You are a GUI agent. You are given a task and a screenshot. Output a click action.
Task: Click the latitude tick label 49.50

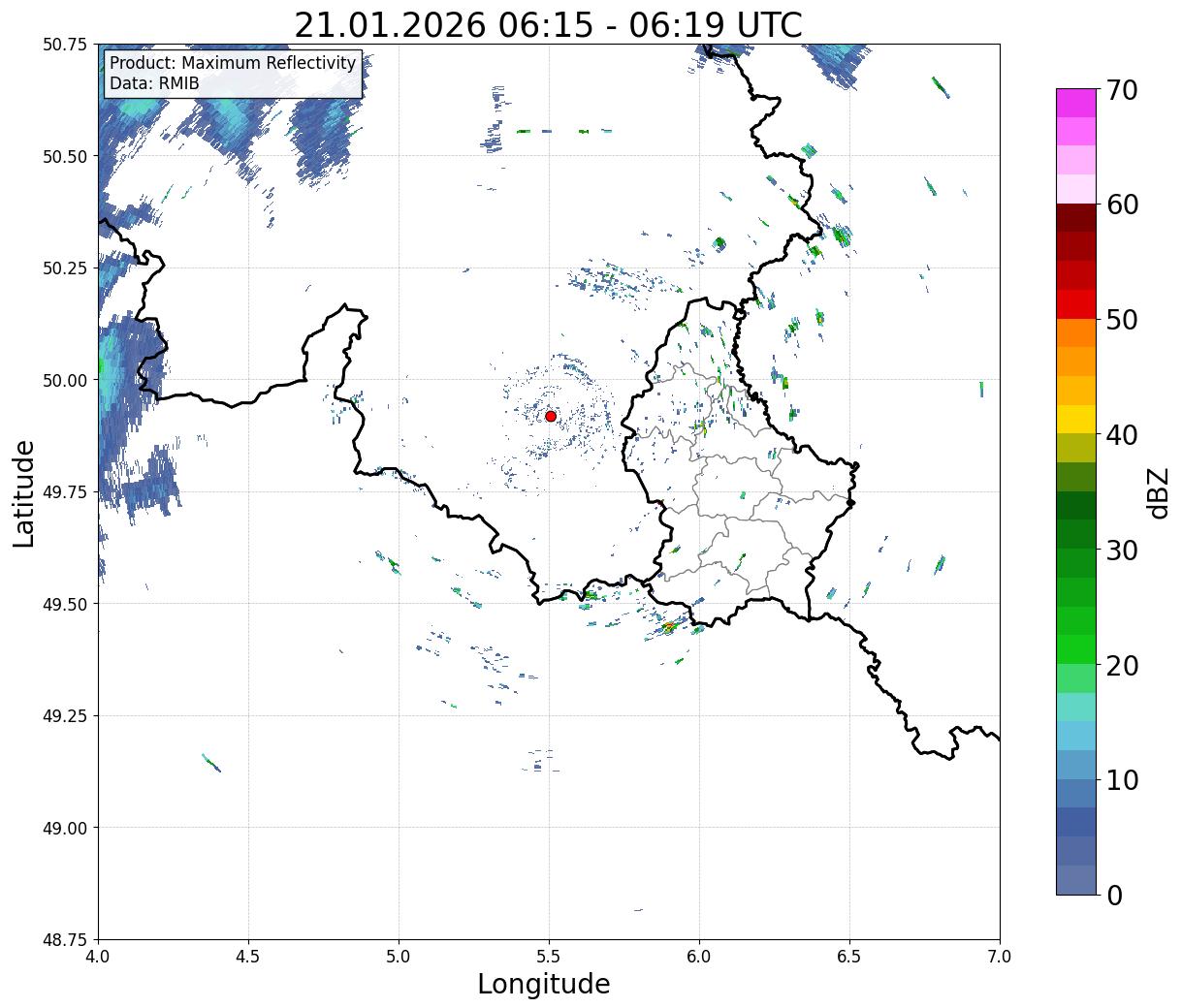[x=65, y=604]
